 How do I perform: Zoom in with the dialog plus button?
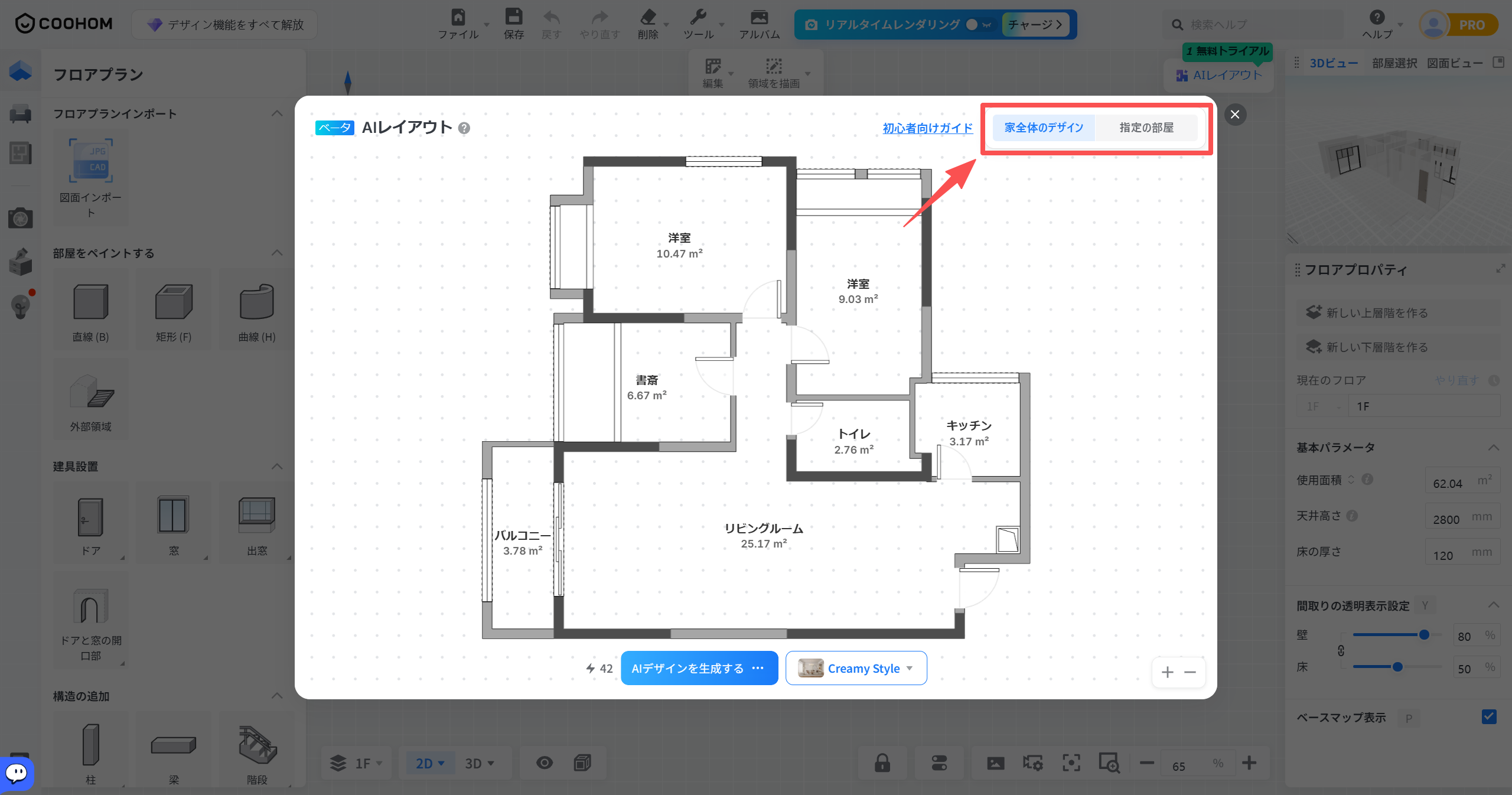pyautogui.click(x=1167, y=672)
